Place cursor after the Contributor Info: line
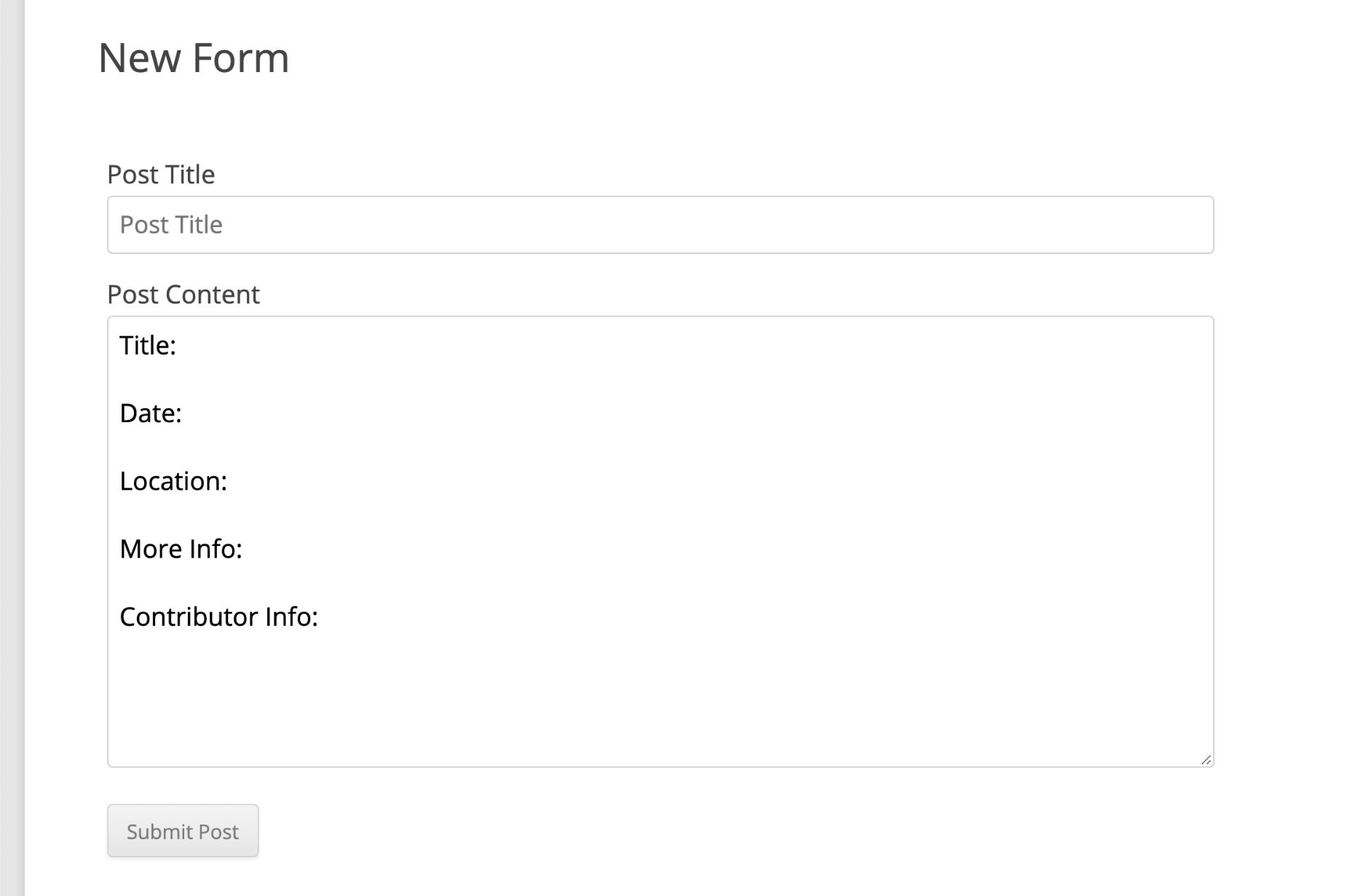Screen dimensions: 1369x896 point(324,616)
